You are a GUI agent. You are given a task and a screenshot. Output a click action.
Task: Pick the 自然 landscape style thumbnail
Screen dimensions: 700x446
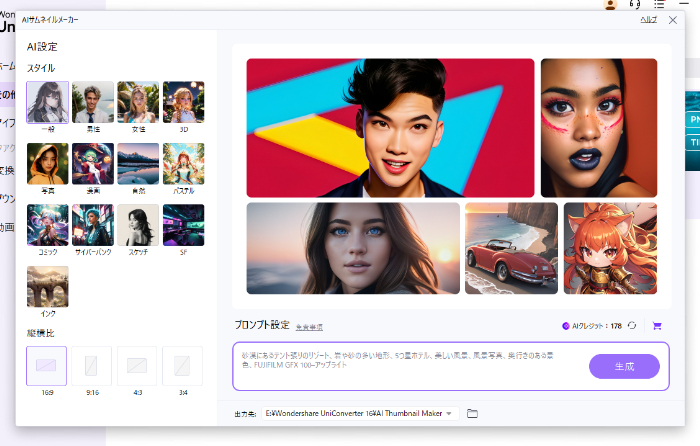(138, 164)
